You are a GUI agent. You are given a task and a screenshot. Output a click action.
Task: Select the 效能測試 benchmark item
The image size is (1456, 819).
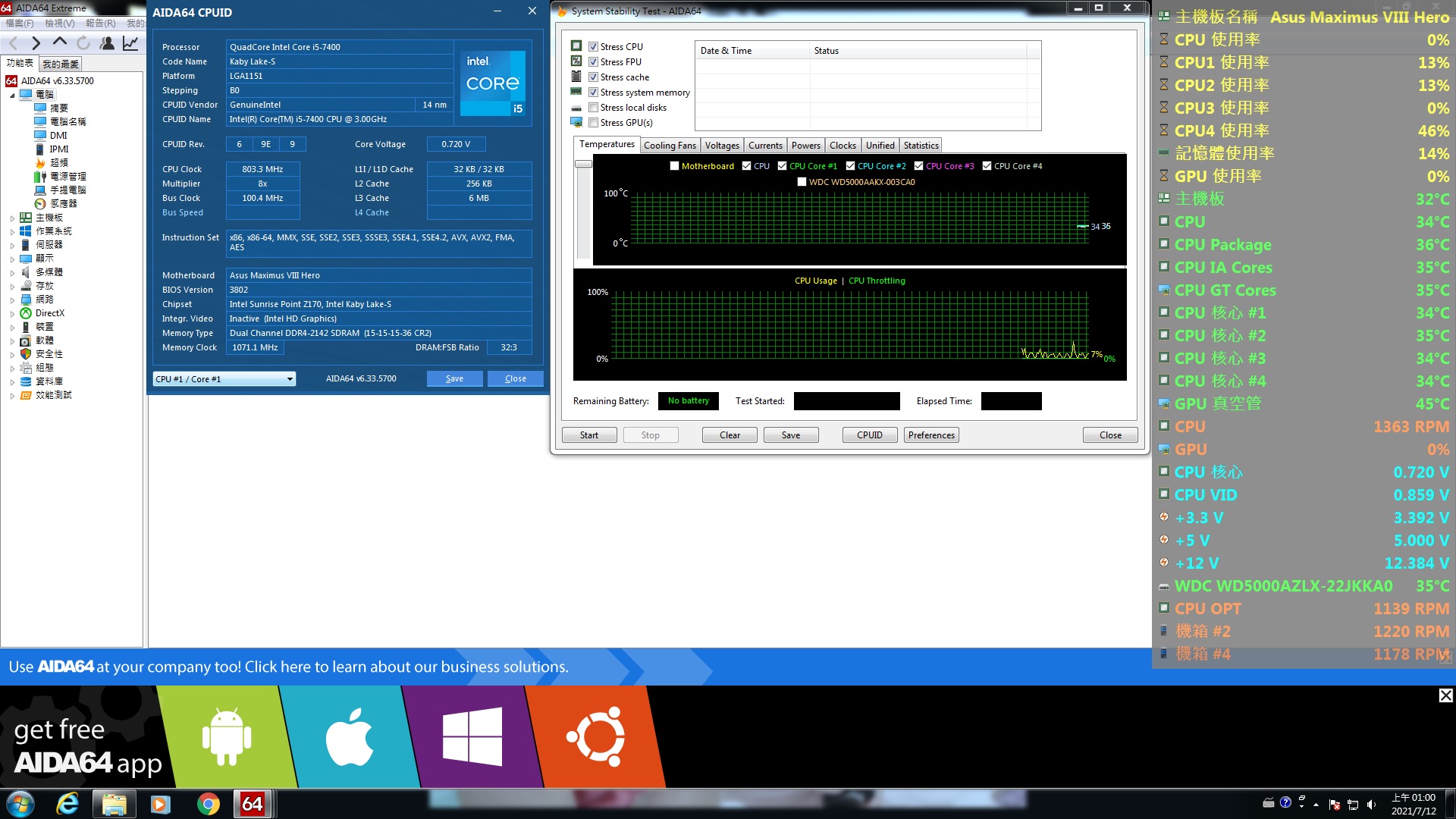pyautogui.click(x=45, y=395)
